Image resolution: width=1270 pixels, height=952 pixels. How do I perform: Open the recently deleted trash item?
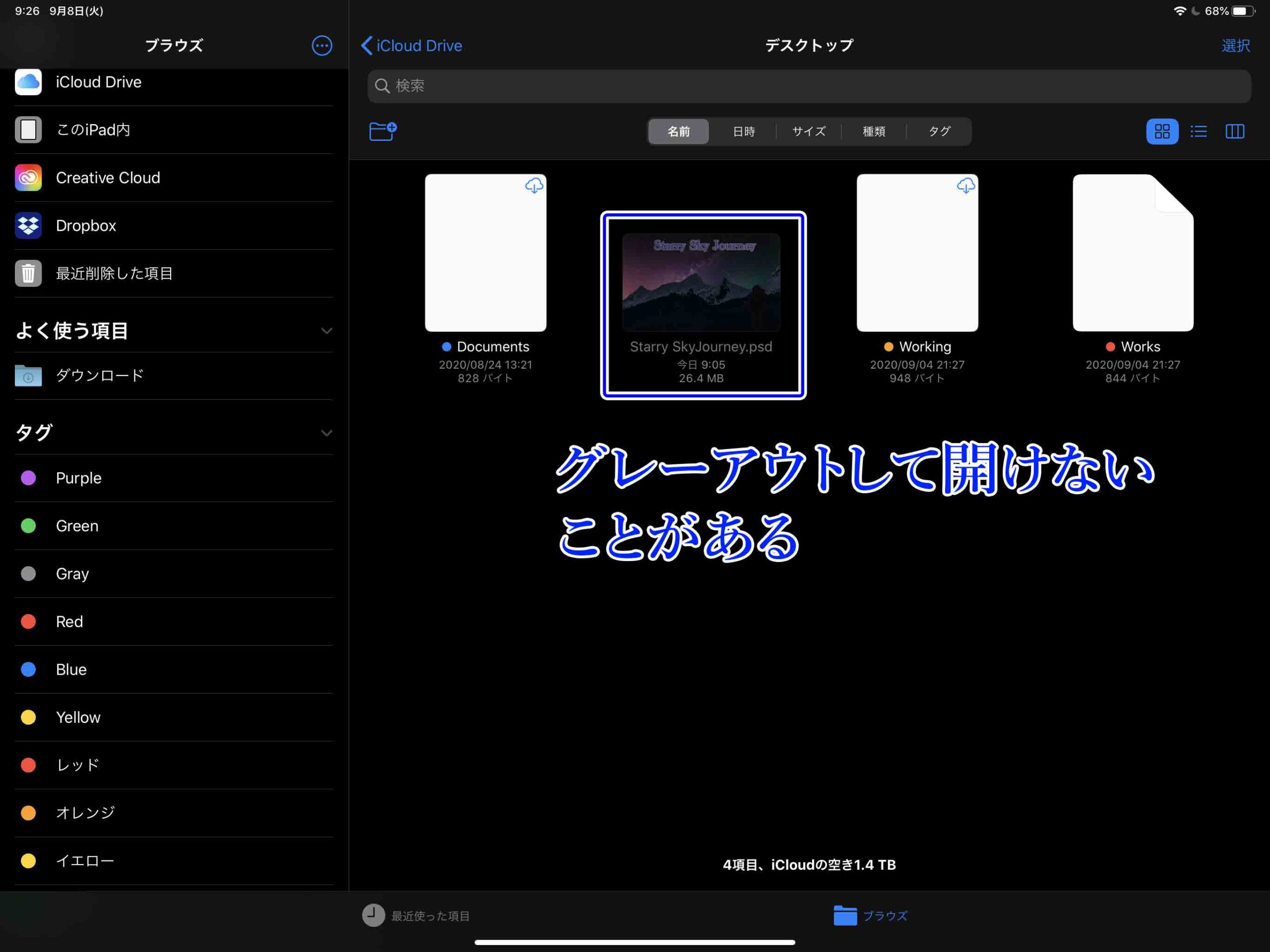tap(114, 273)
